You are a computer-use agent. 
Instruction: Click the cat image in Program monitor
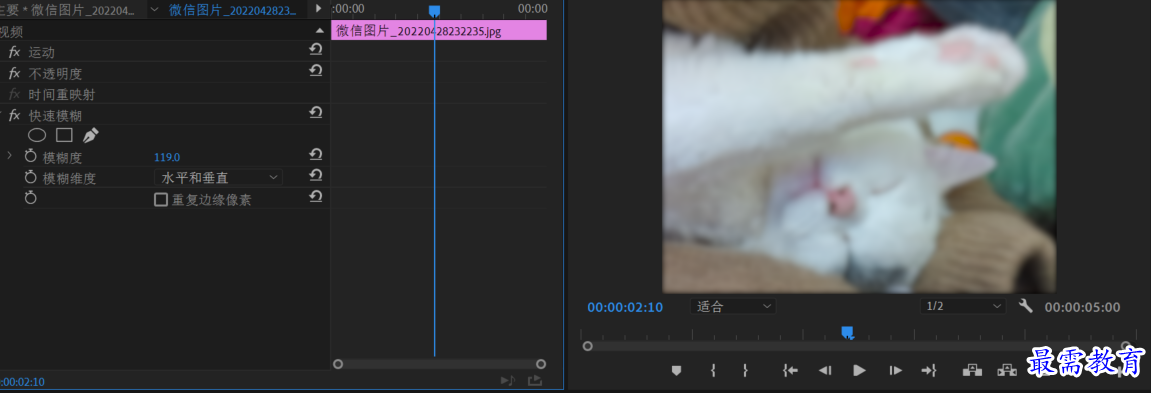tap(859, 146)
